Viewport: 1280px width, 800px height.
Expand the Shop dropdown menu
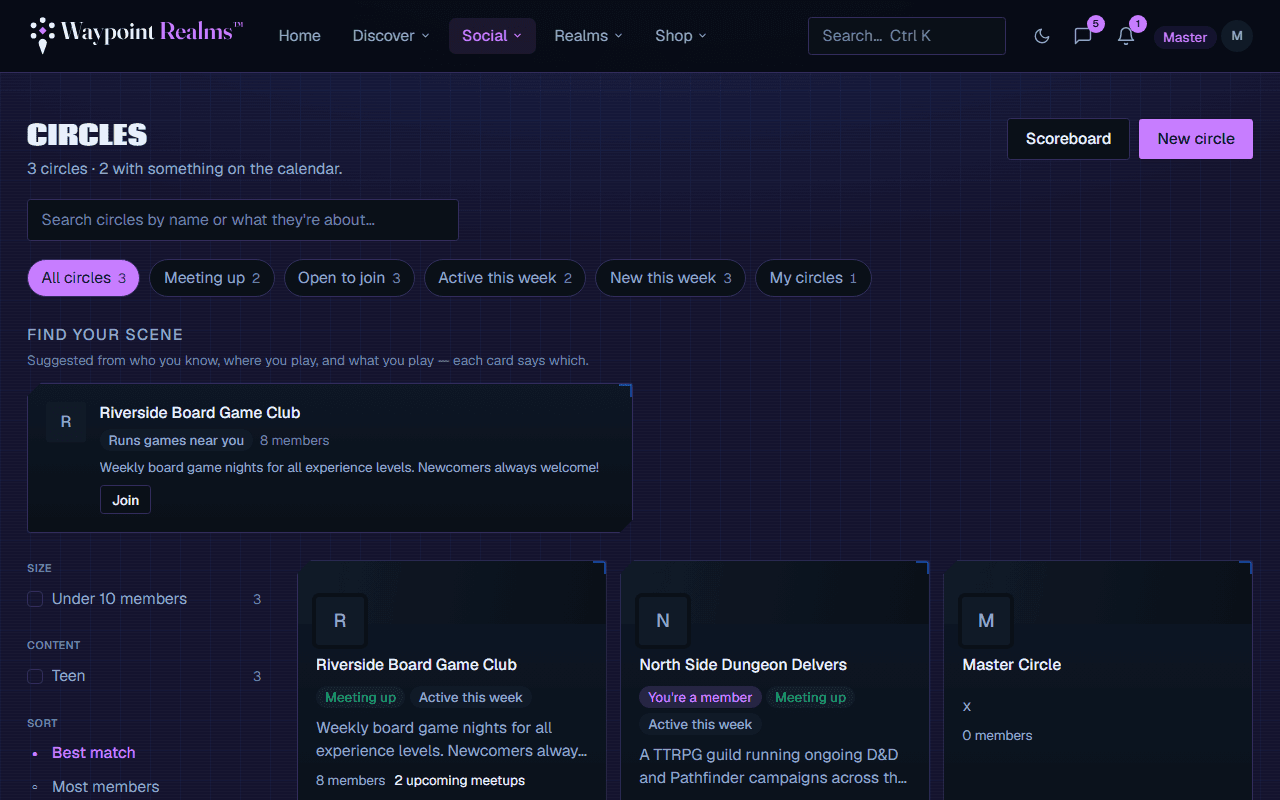pos(681,36)
